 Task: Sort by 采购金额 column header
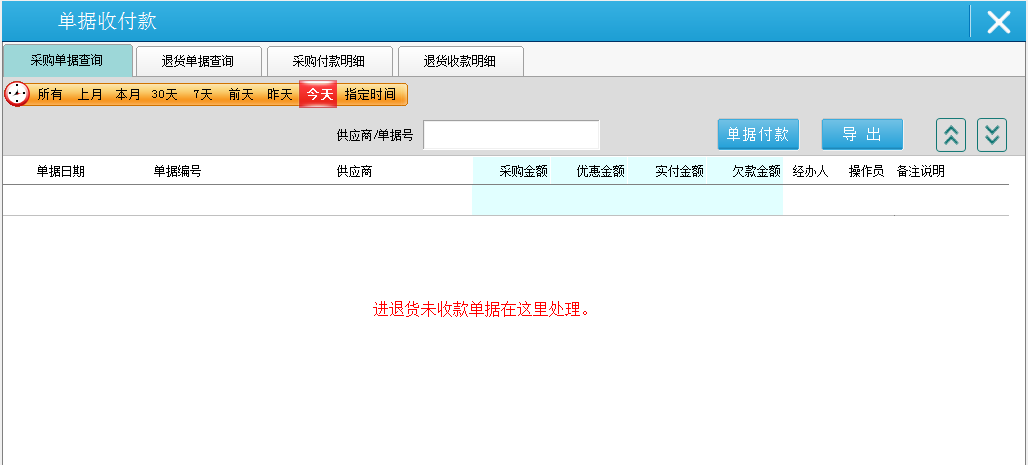(523, 171)
